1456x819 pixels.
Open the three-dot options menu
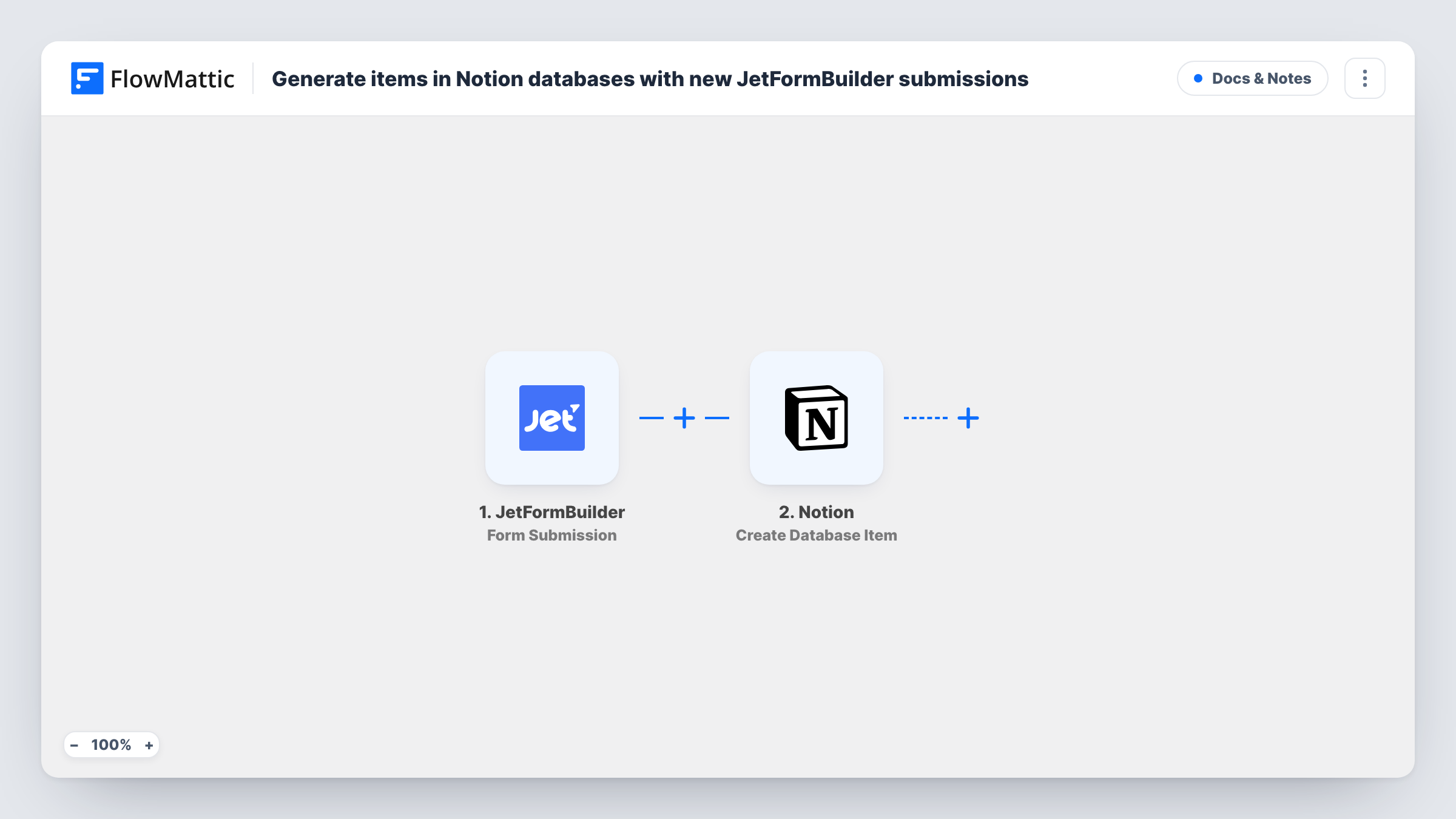(1364, 78)
